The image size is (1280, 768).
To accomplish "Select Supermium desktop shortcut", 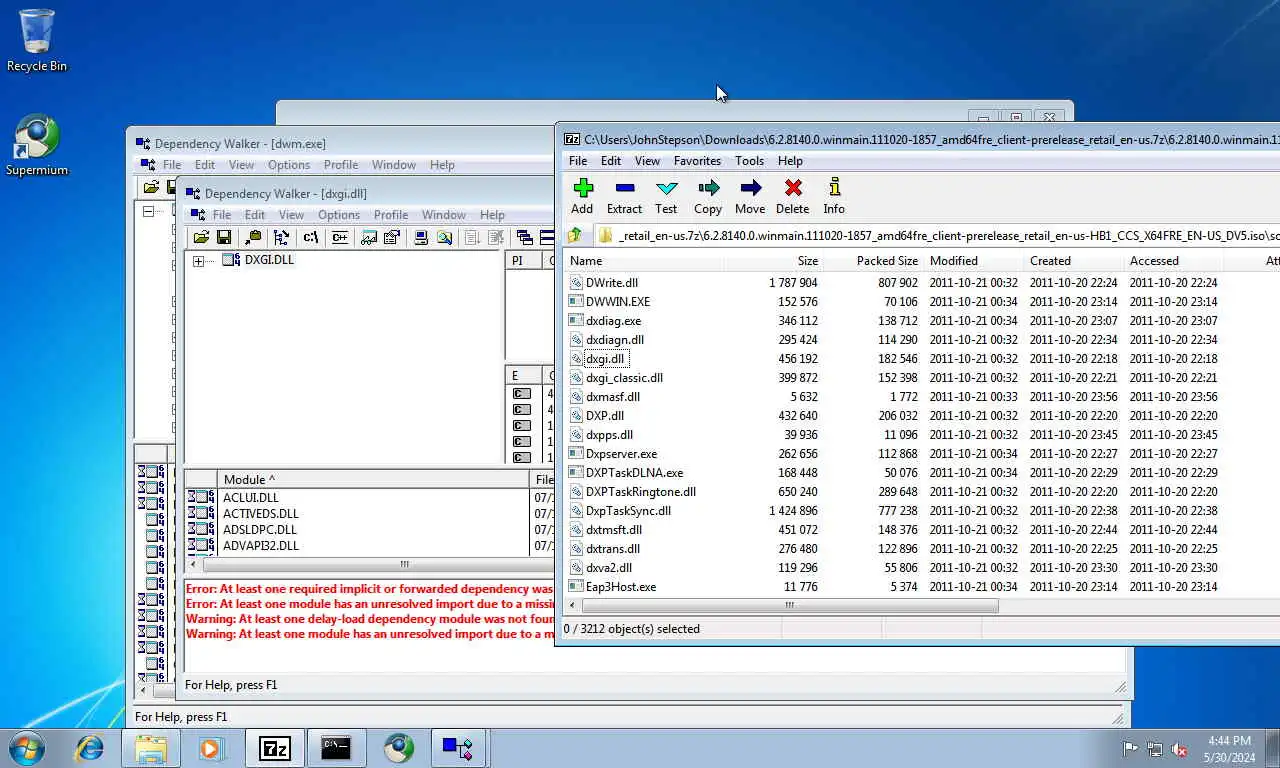I will [x=37, y=146].
